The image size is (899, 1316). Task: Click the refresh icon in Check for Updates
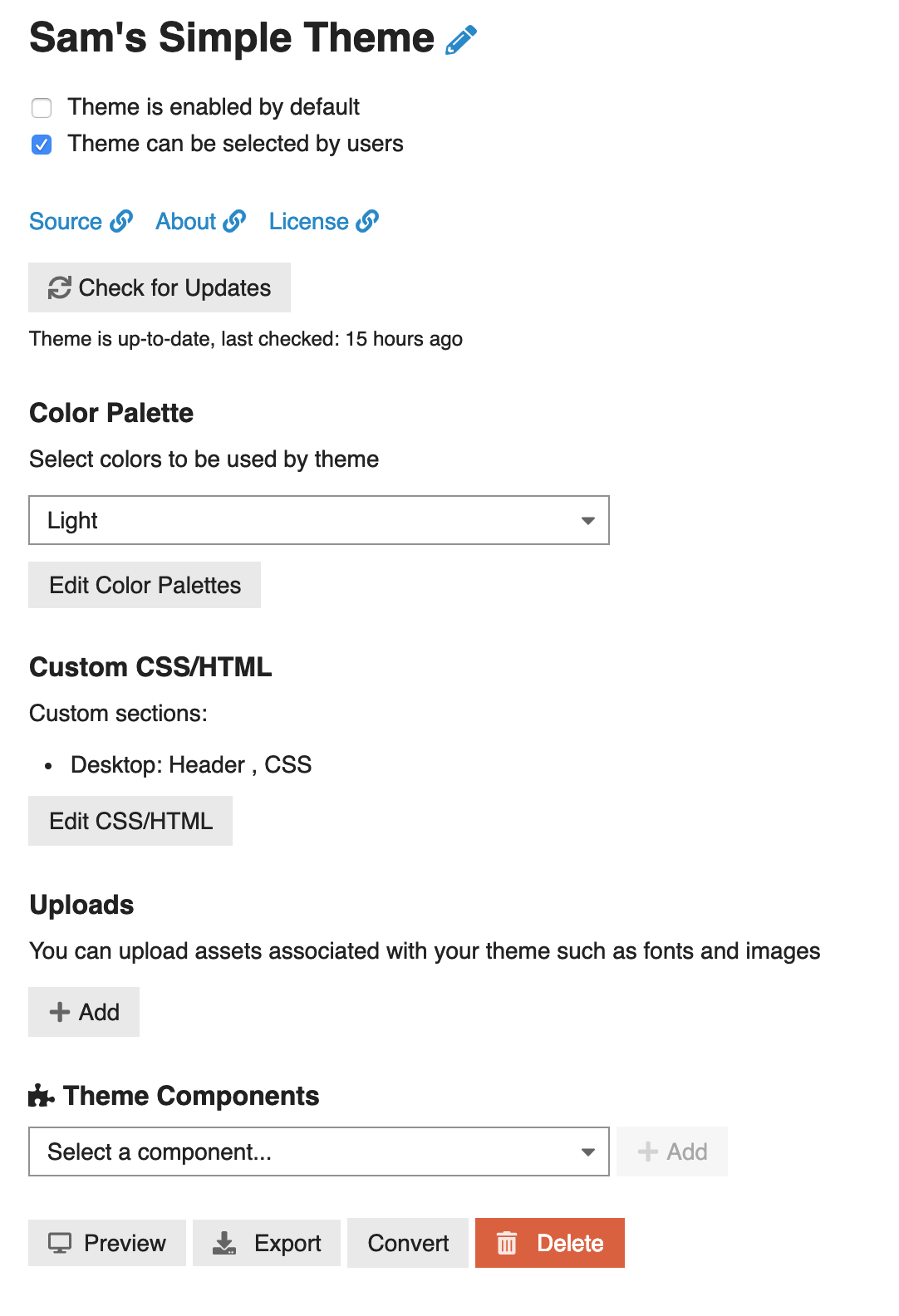point(59,288)
